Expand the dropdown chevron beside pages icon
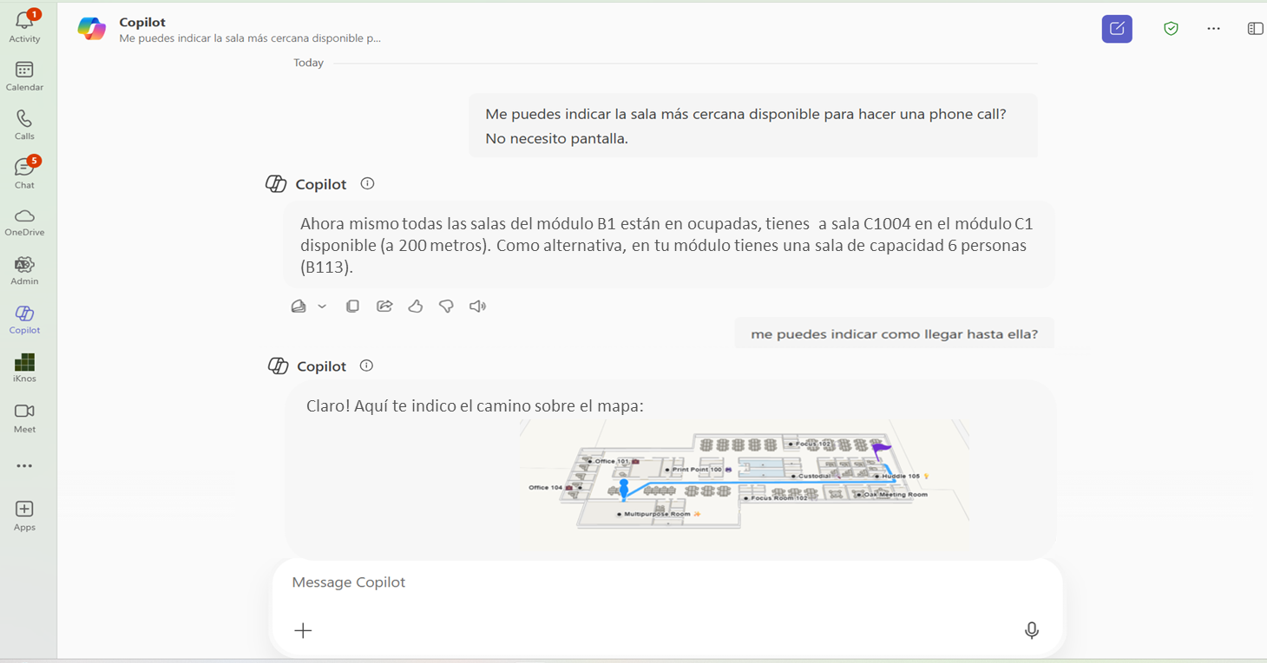Screen dimensions: 1267x663 coord(322,306)
